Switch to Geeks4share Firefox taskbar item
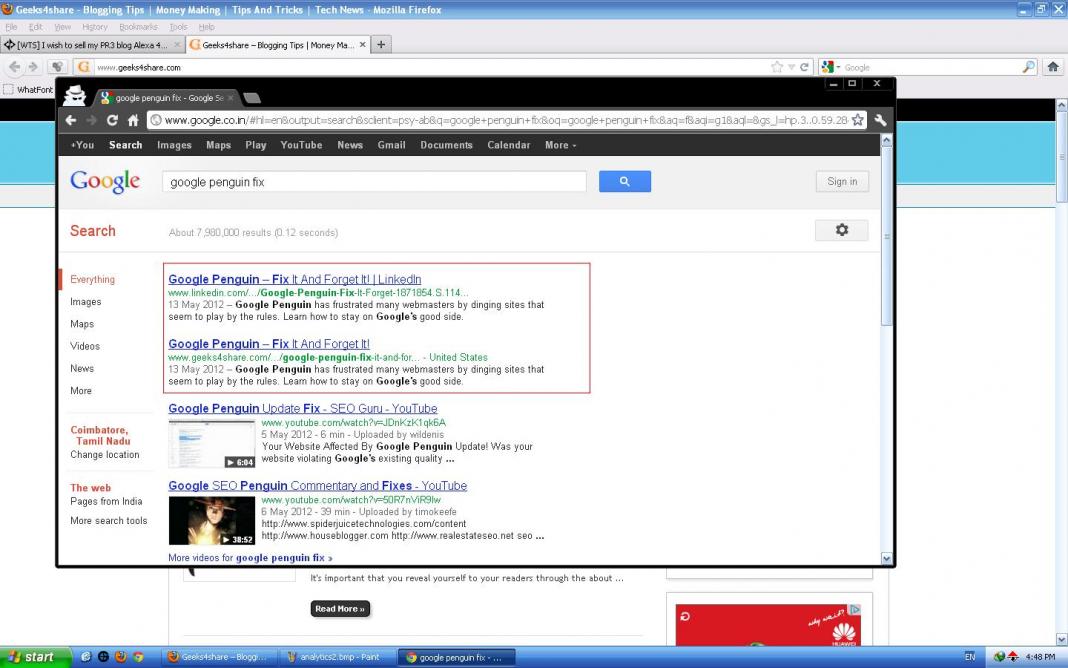This screenshot has width=1068, height=668. 219,657
